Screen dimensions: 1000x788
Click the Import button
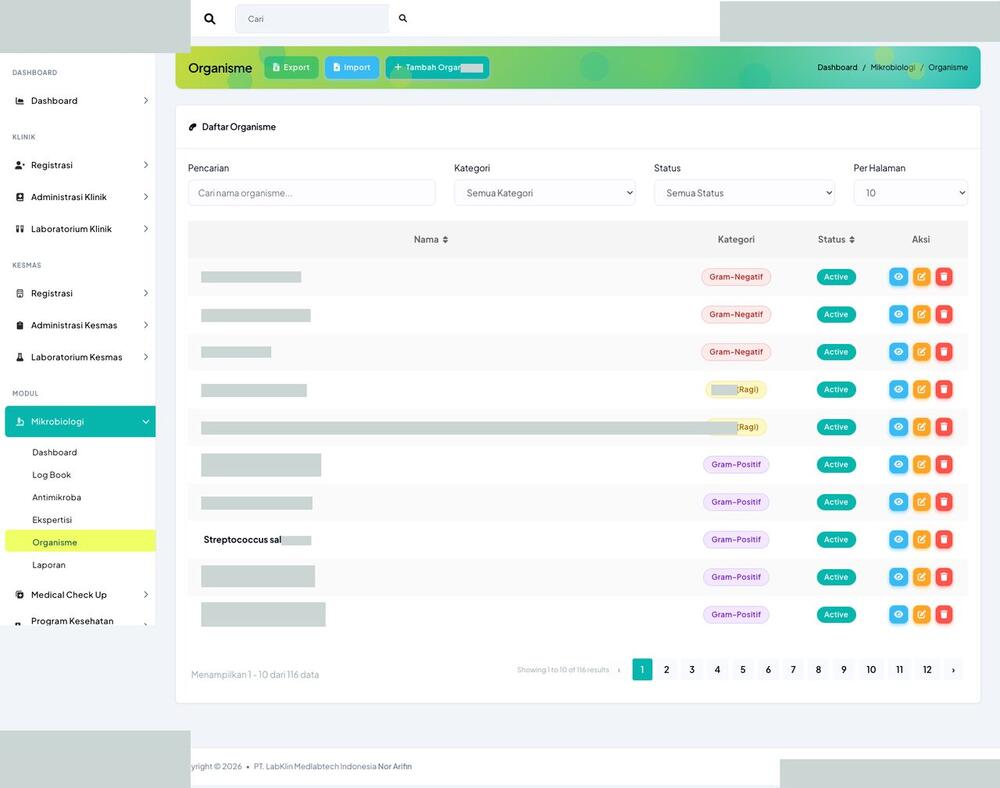pos(352,68)
